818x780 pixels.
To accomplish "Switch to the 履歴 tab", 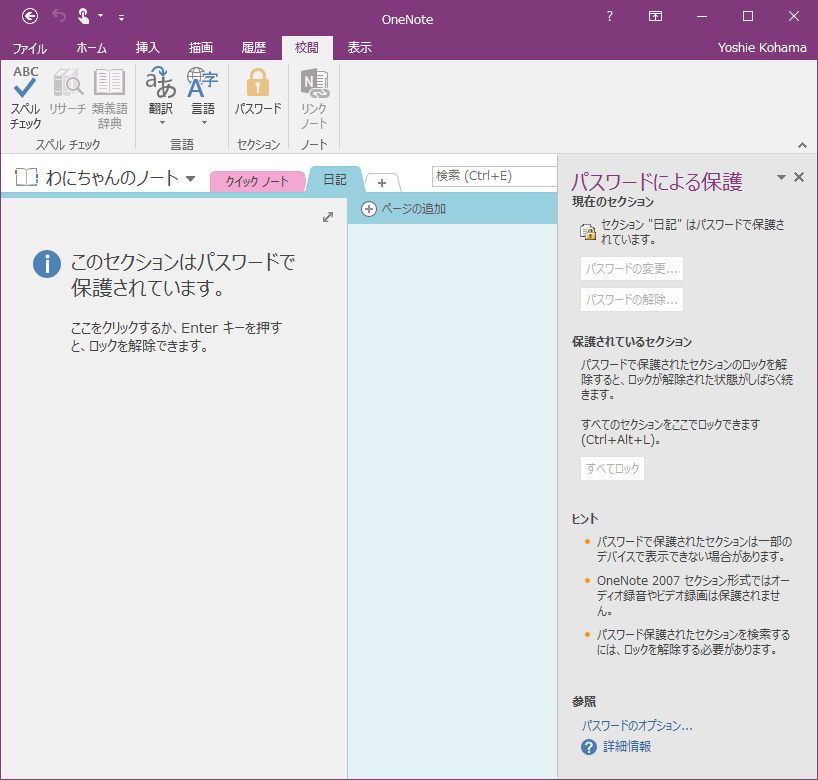I will [x=254, y=48].
